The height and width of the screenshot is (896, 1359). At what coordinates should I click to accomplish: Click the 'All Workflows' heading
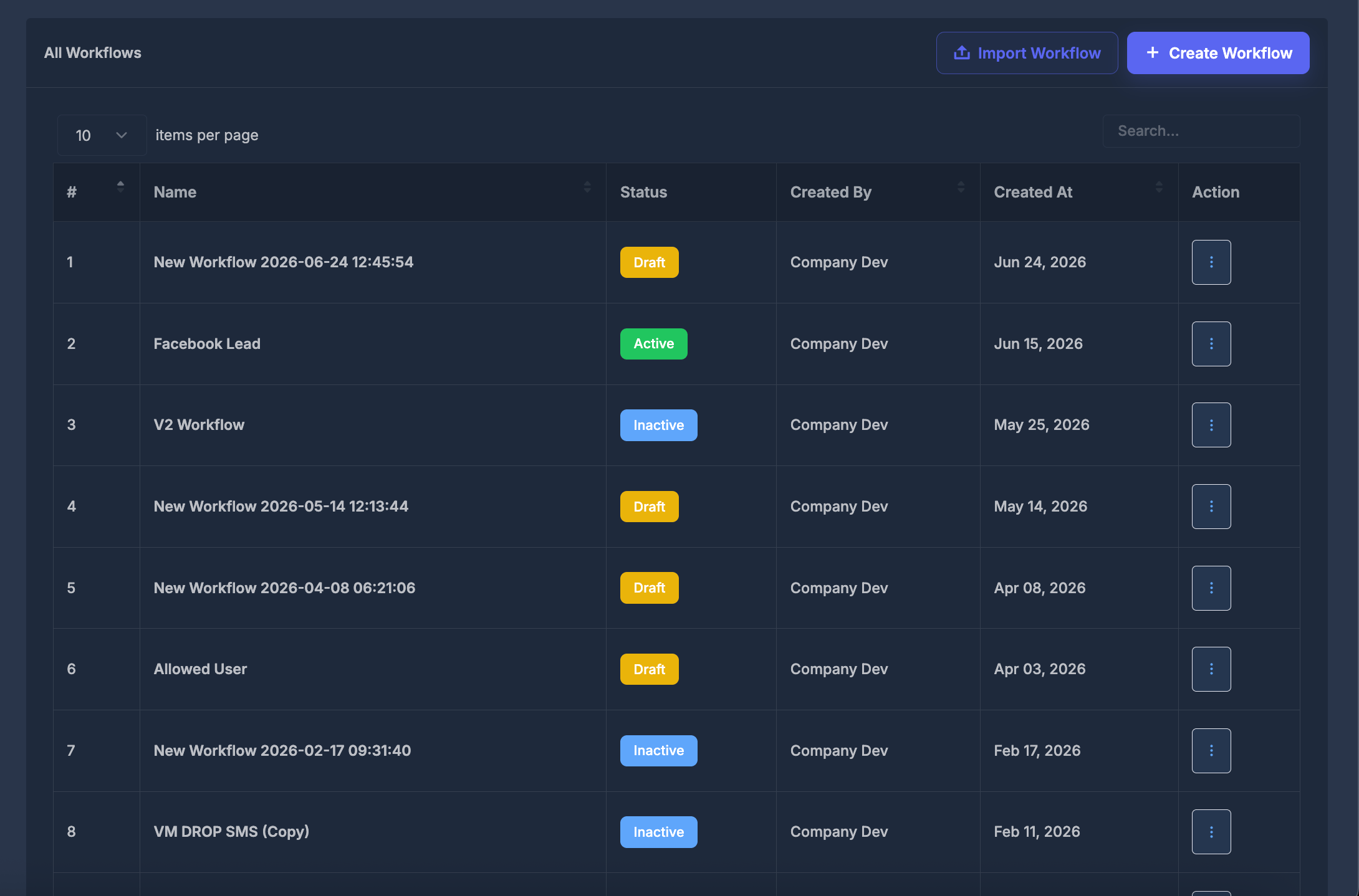tap(92, 53)
